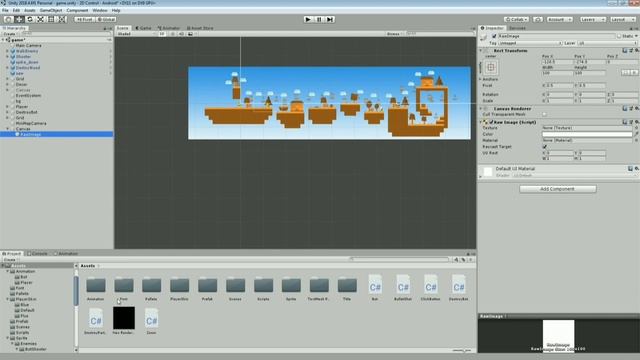Select the Move tool in the toolbar
The image size is (640, 360).
pos(19,19)
